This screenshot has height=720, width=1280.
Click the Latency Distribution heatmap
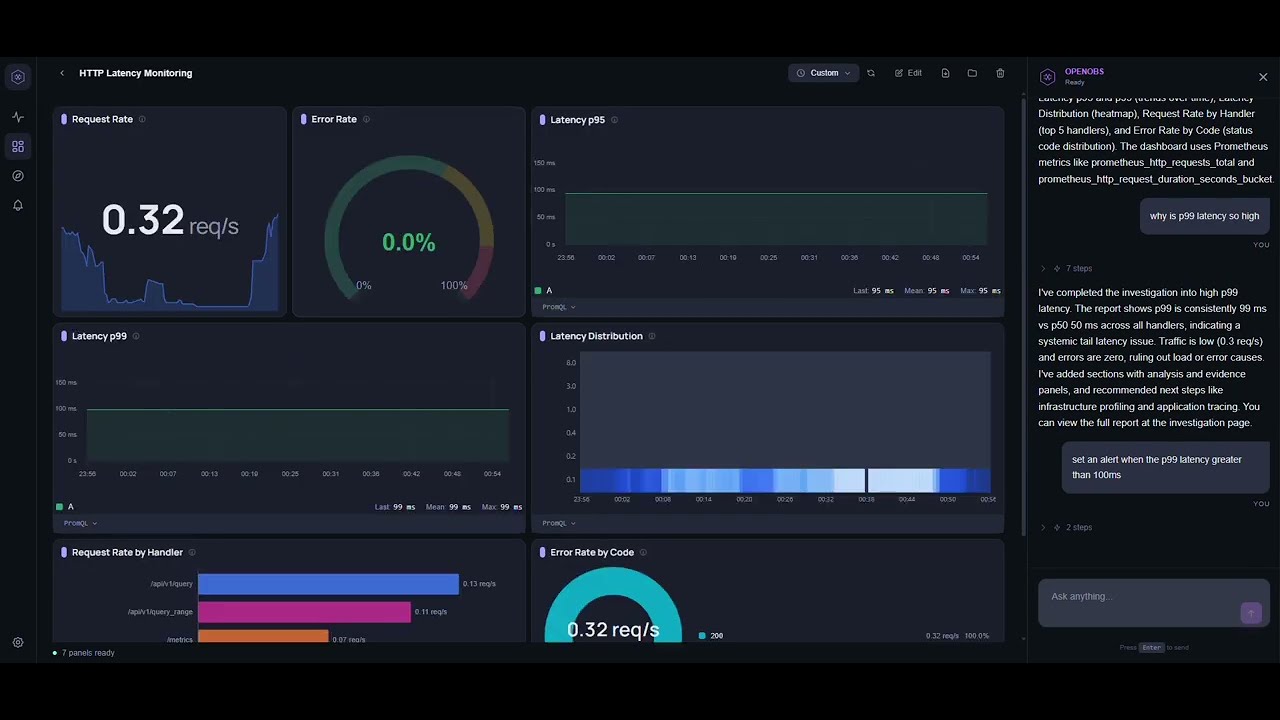coord(785,422)
